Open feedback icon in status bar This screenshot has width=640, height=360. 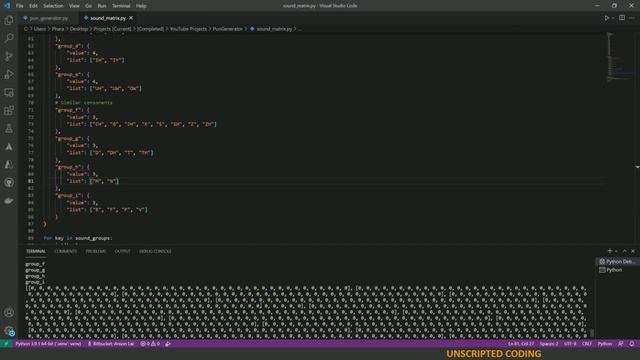(x=620, y=344)
